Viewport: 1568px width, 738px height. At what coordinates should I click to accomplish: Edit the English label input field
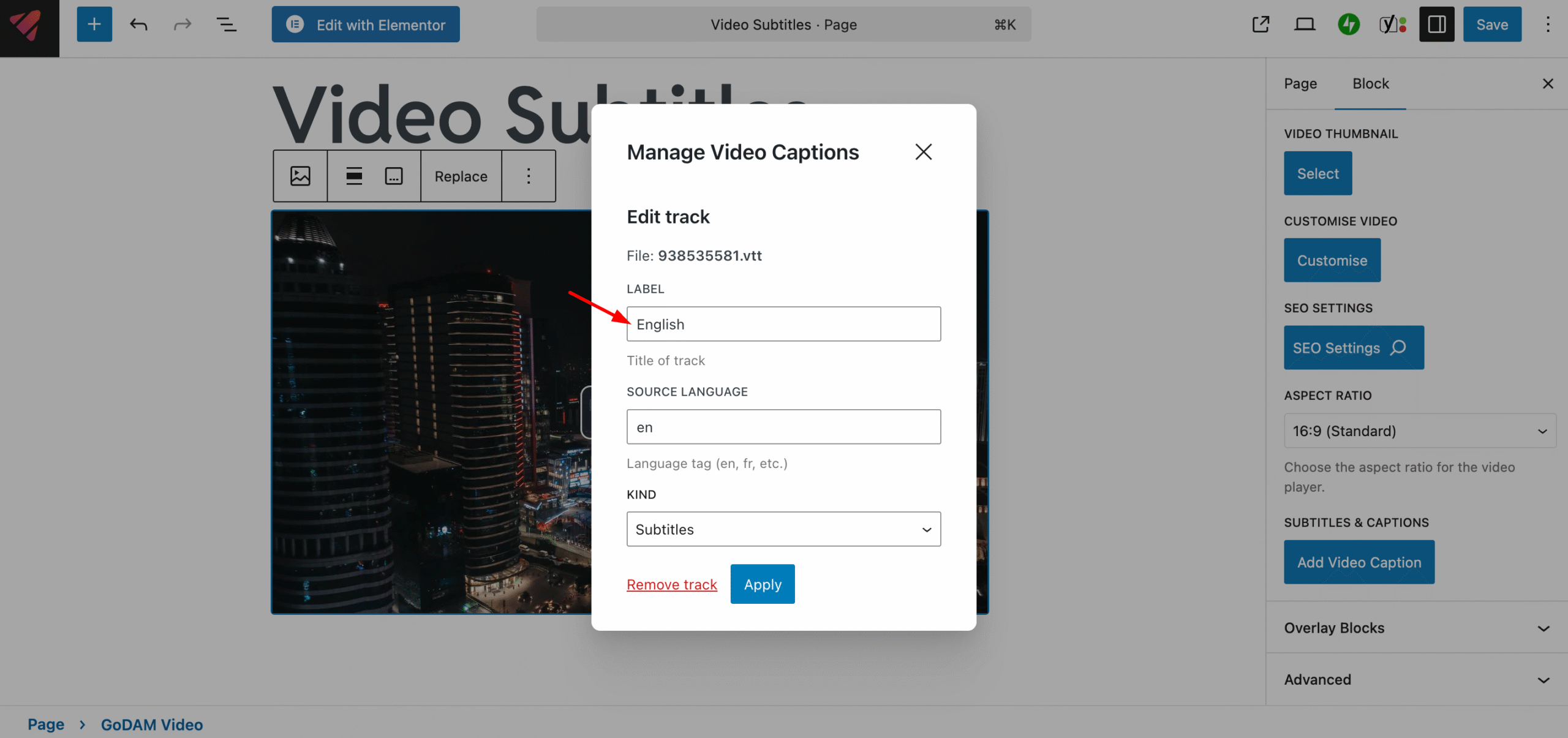[783, 324]
